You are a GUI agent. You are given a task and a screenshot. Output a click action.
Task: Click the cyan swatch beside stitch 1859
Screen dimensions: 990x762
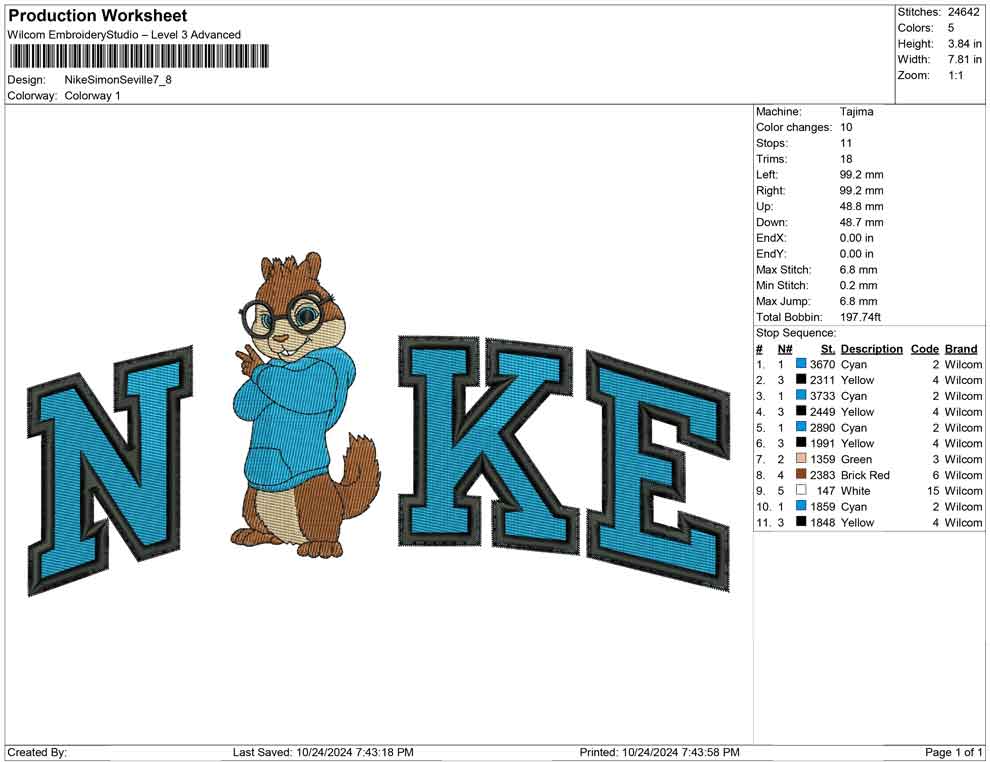[801, 506]
